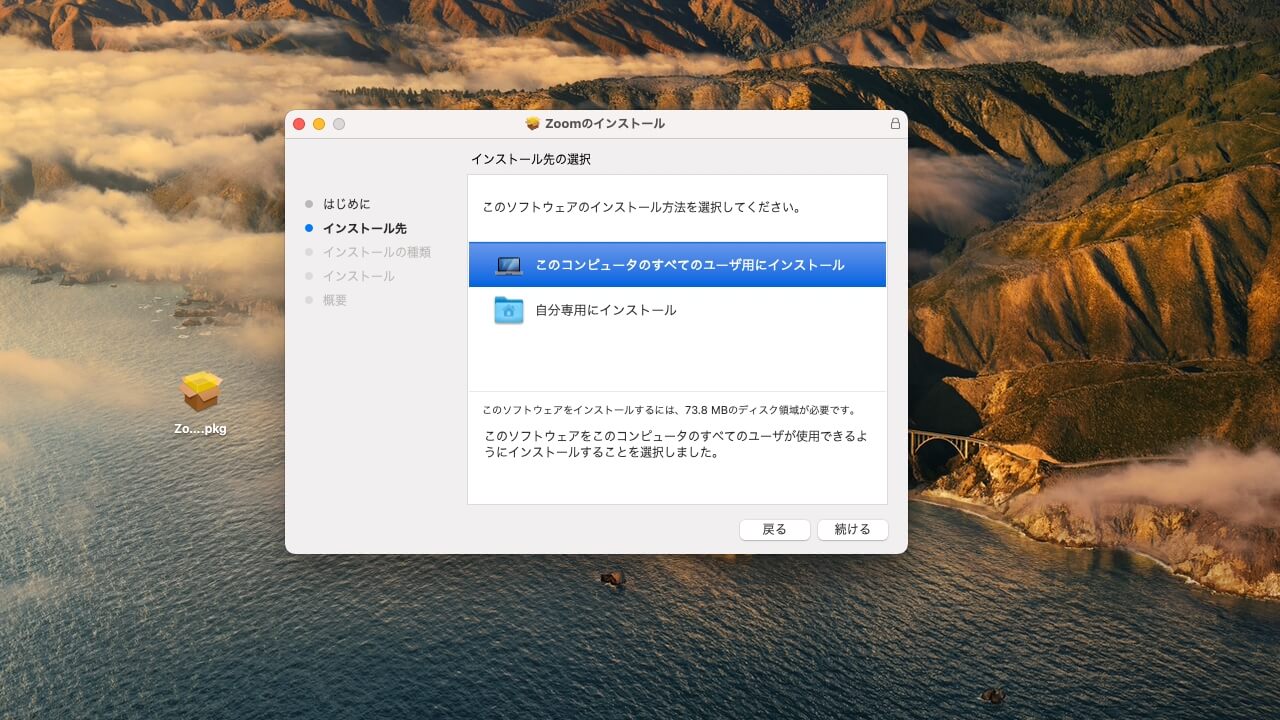Click the インストール先 step in sidebar
Screen dimensions: 1280x720
[364, 228]
